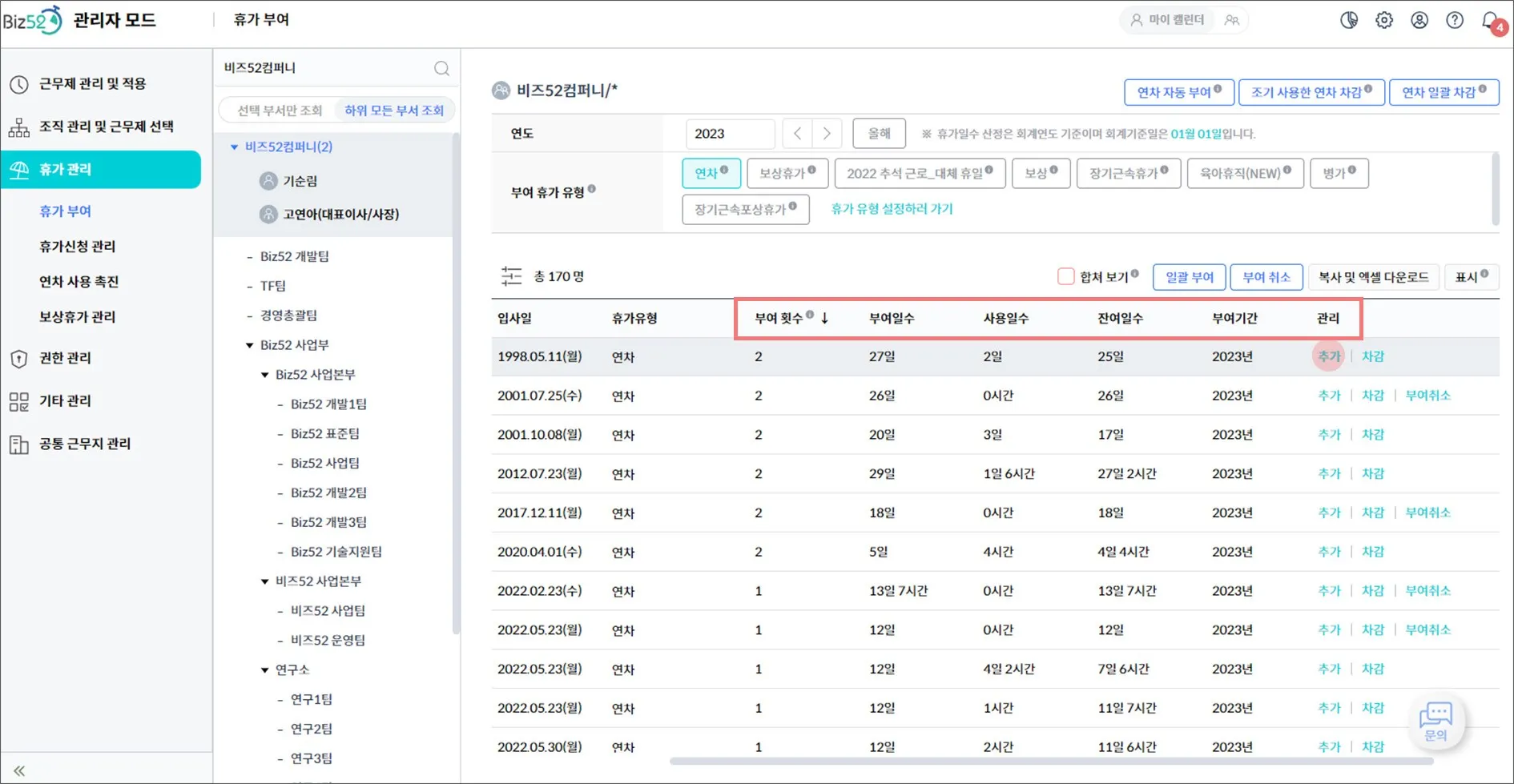
Task: Click 부여취소 in the 2001.07.25 row
Action: pyautogui.click(x=1427, y=396)
